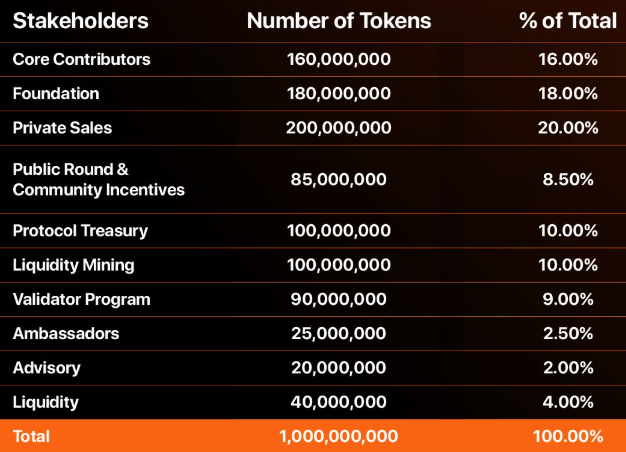Screen dimensions: 626x452
Task: Click the 8.50% percentage cell
Action: [x=568, y=179]
